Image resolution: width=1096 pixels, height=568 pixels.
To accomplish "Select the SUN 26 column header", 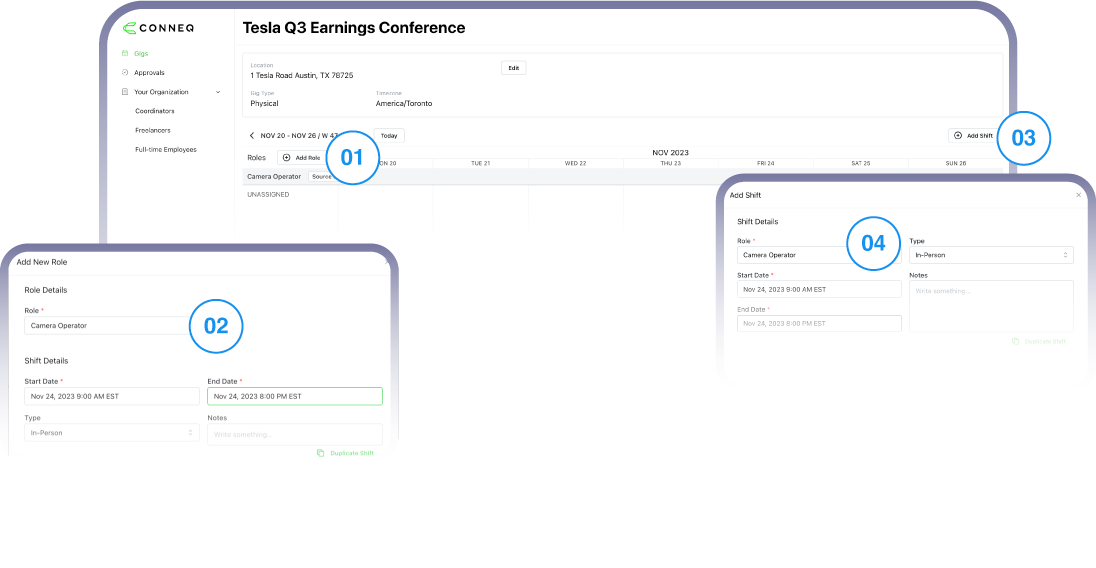I will [956, 163].
